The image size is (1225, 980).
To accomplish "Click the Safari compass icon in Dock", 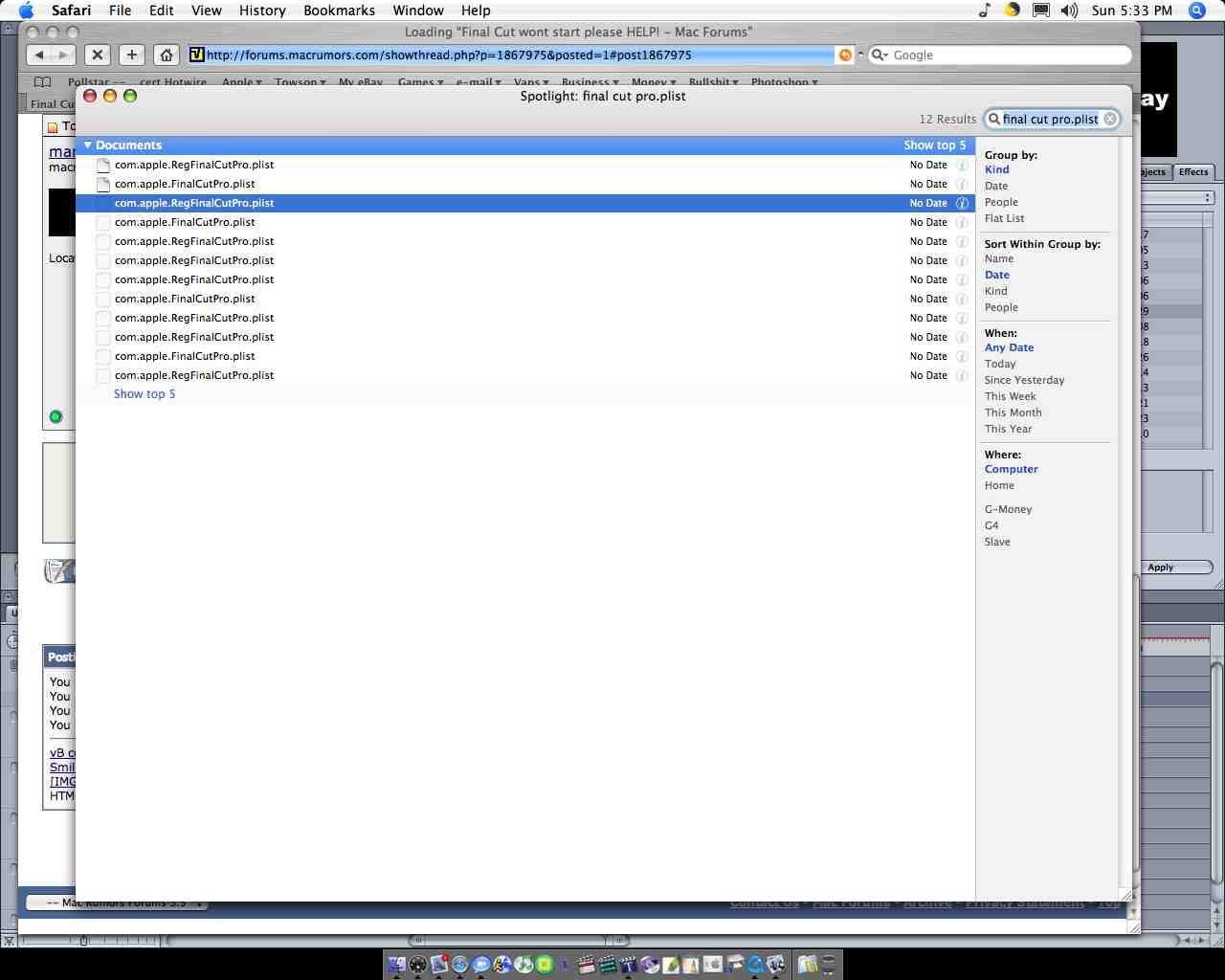I will click(x=459, y=964).
